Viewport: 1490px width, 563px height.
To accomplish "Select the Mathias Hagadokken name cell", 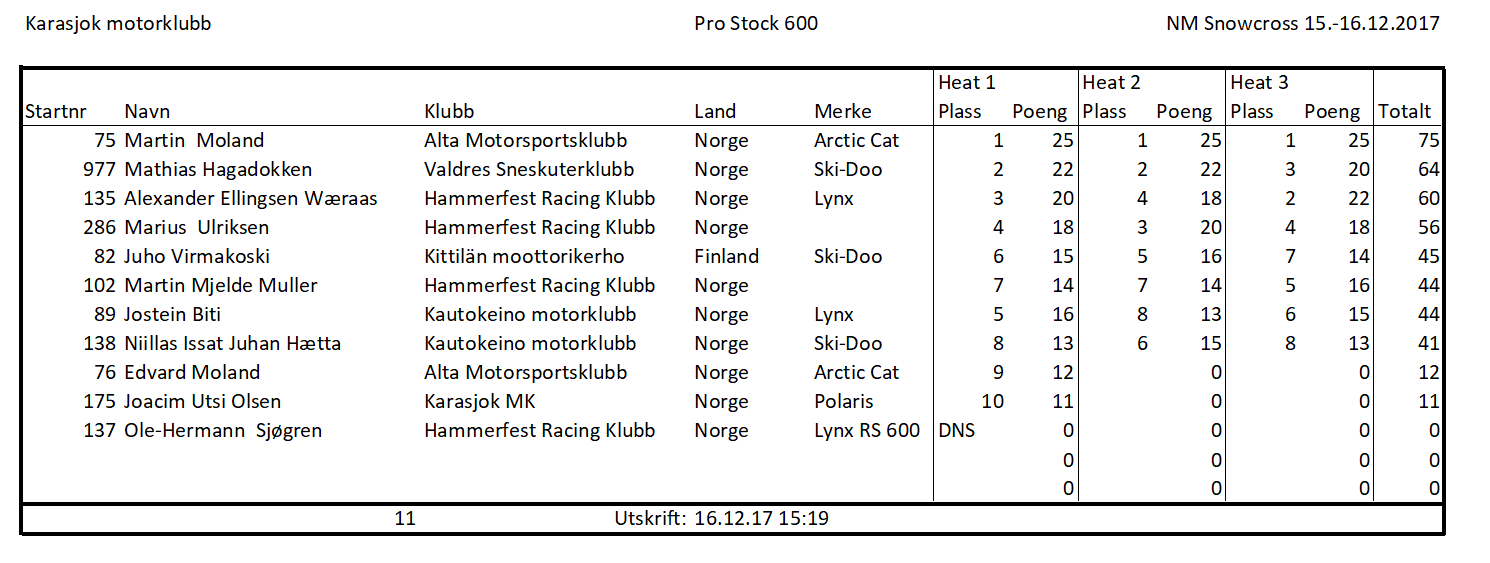I will point(218,170).
